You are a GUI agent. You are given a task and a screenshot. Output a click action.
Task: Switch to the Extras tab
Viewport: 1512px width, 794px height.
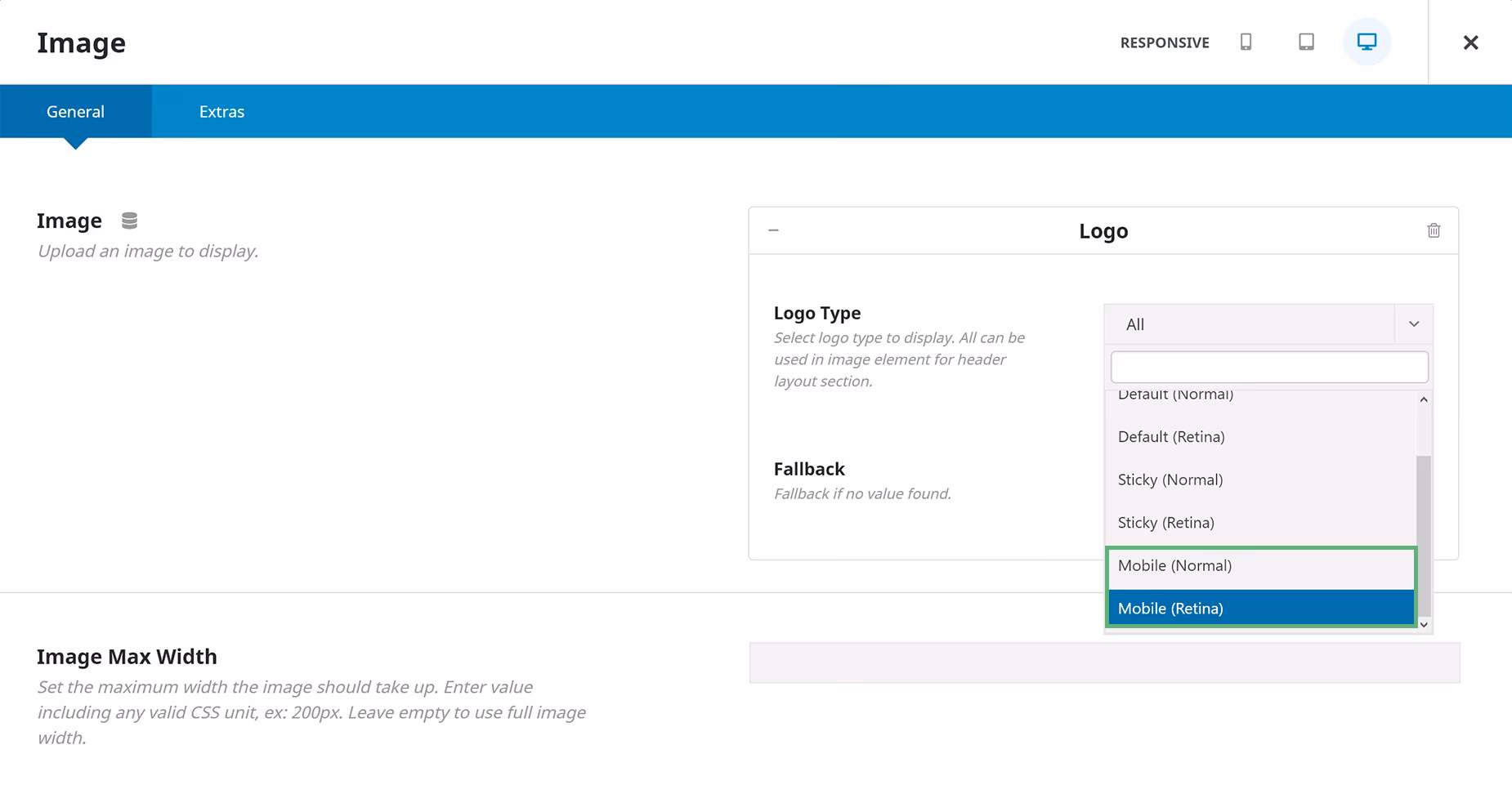point(221,111)
